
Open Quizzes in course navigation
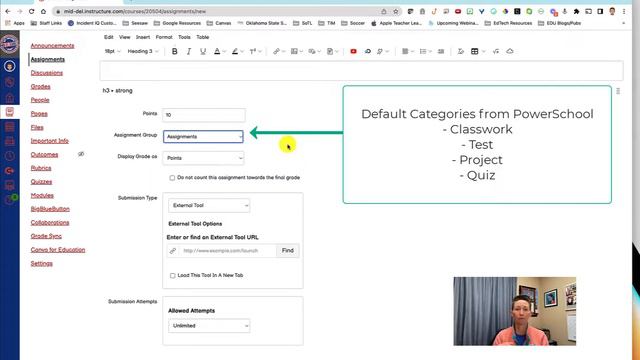(x=41, y=182)
